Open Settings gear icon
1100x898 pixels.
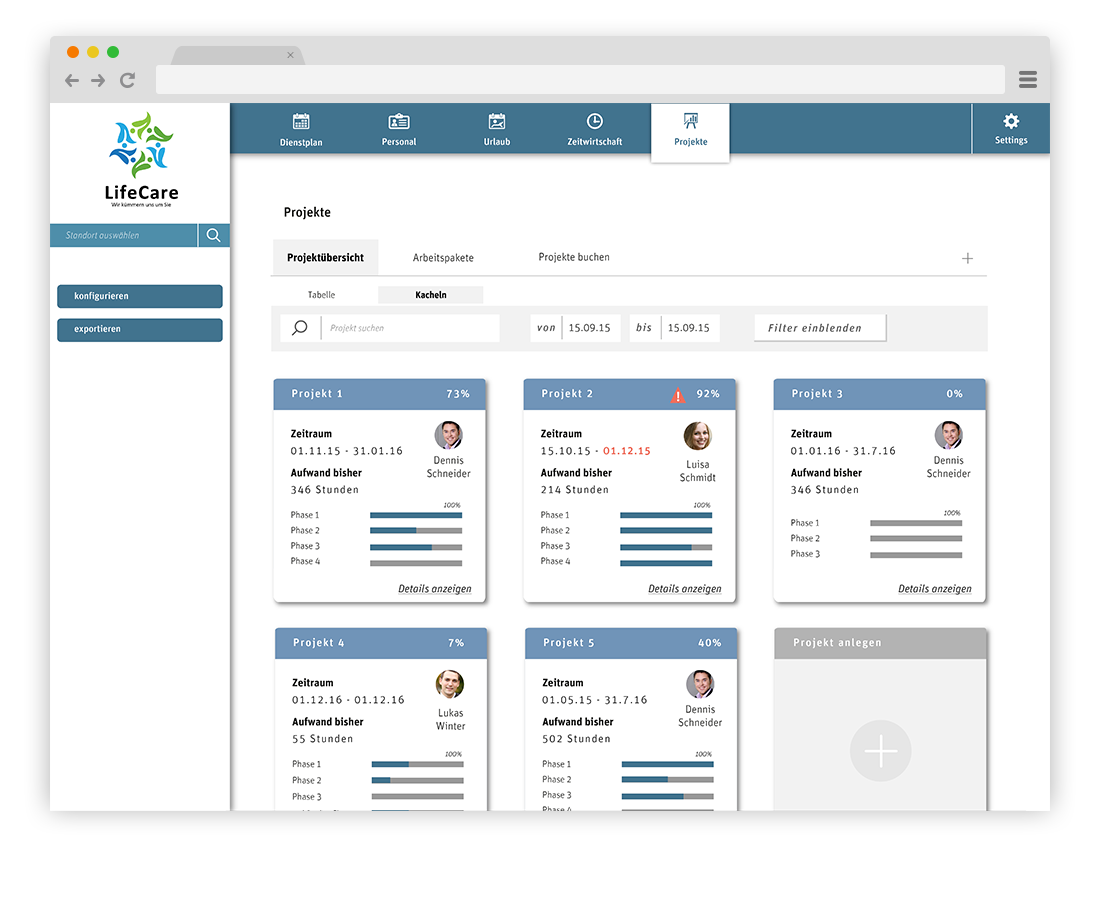[x=1011, y=121]
